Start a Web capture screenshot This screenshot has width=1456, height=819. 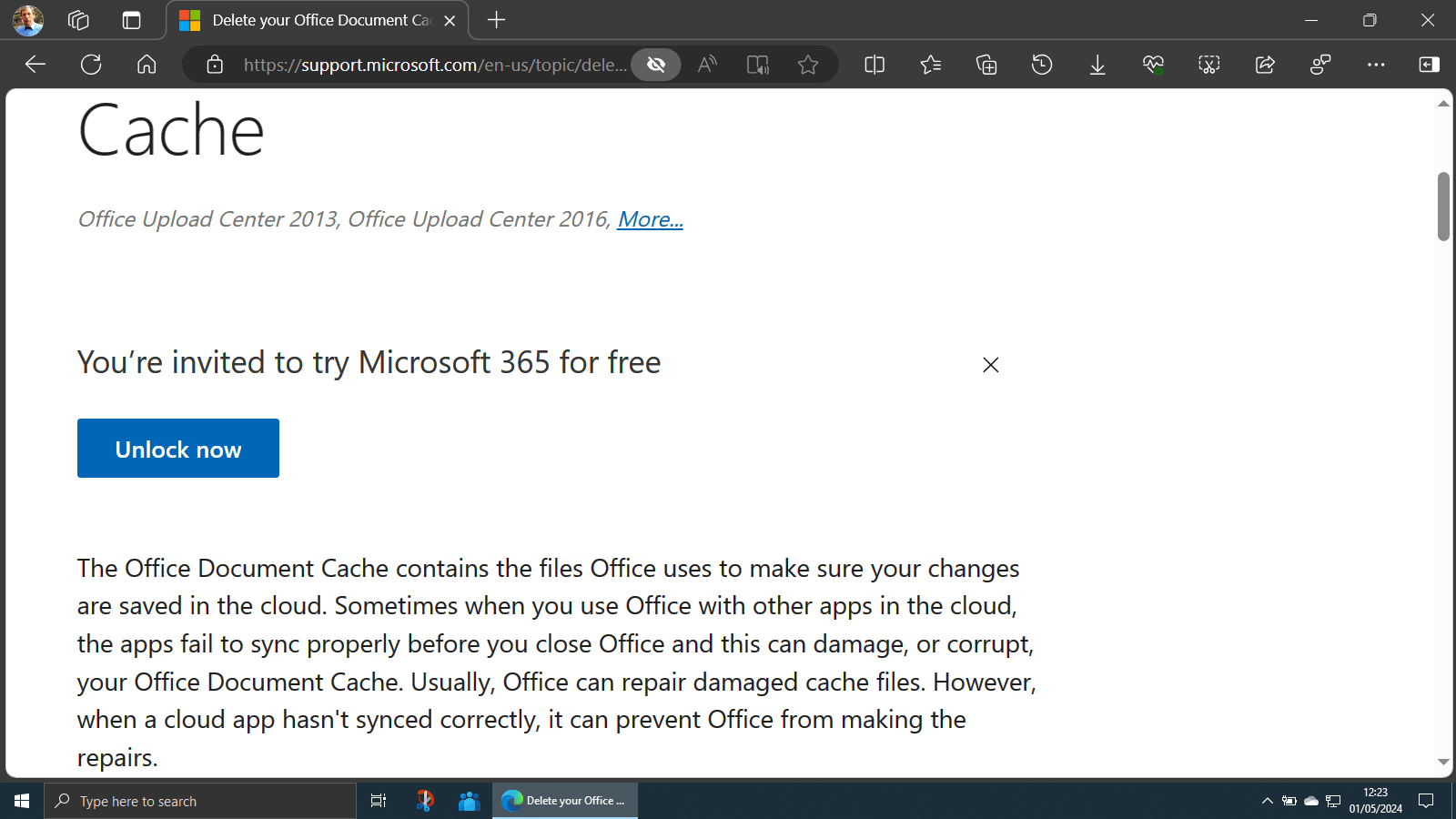point(1209,65)
